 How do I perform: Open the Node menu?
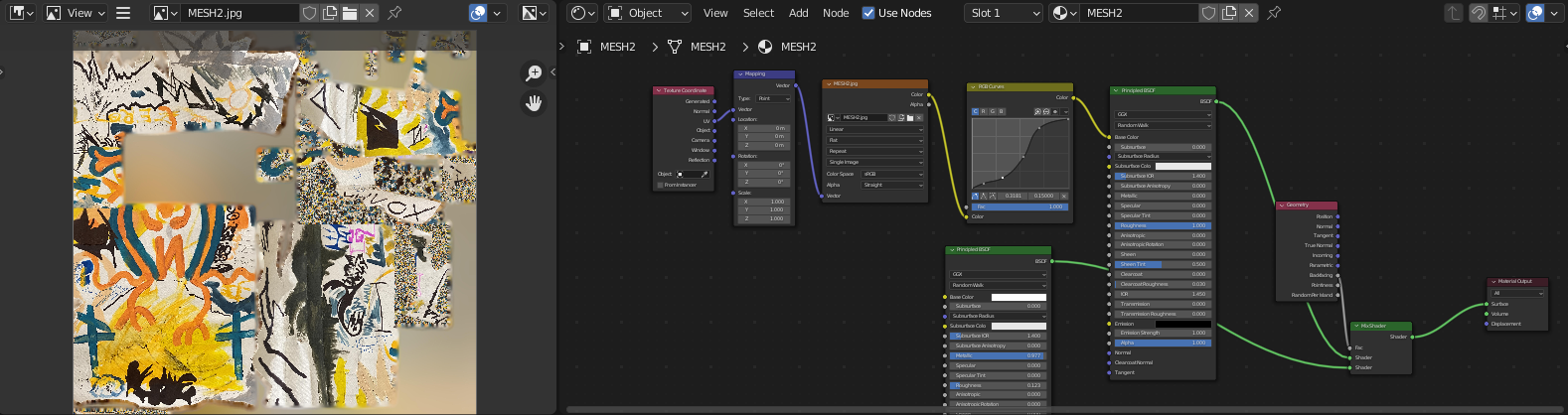coord(836,13)
